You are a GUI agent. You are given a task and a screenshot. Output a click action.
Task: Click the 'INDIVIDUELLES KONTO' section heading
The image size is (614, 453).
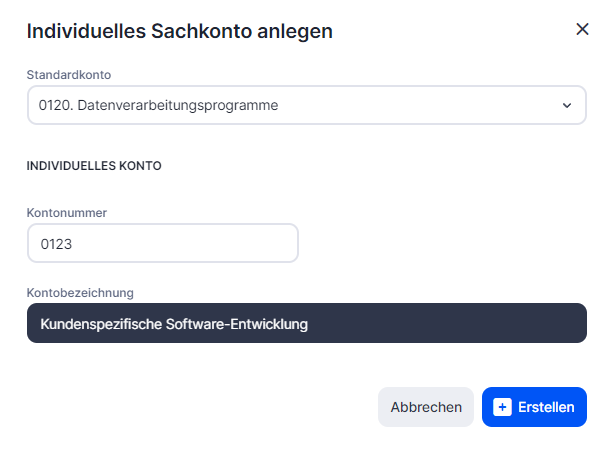tap(94, 166)
